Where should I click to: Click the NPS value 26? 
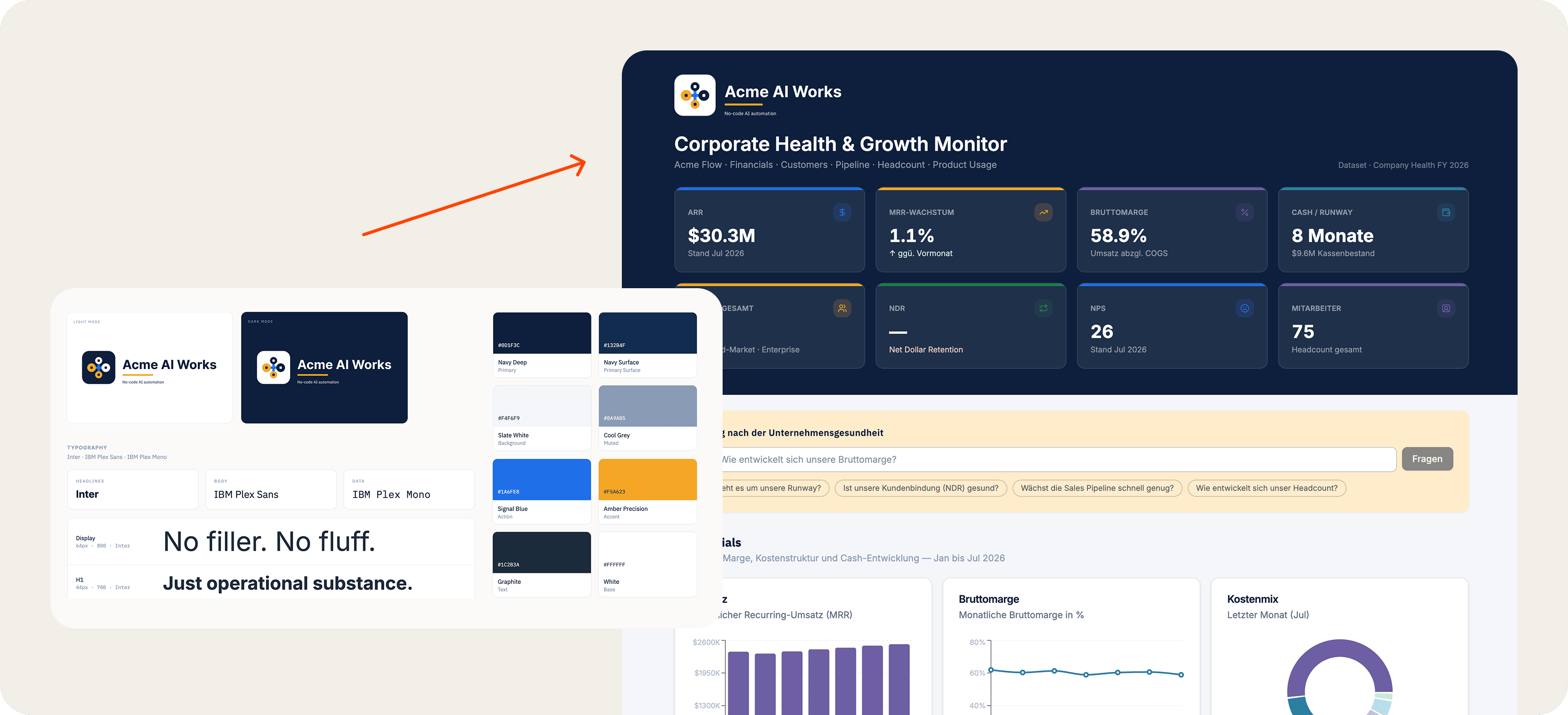coord(1101,331)
